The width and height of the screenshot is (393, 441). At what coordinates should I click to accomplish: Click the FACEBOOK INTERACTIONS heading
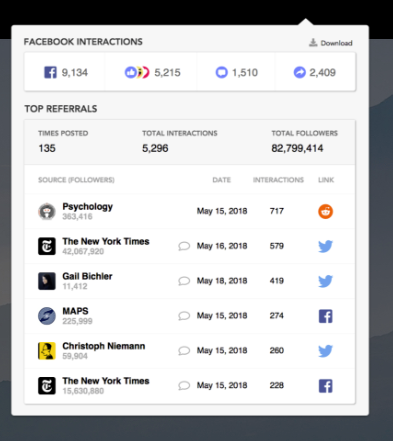tap(83, 42)
